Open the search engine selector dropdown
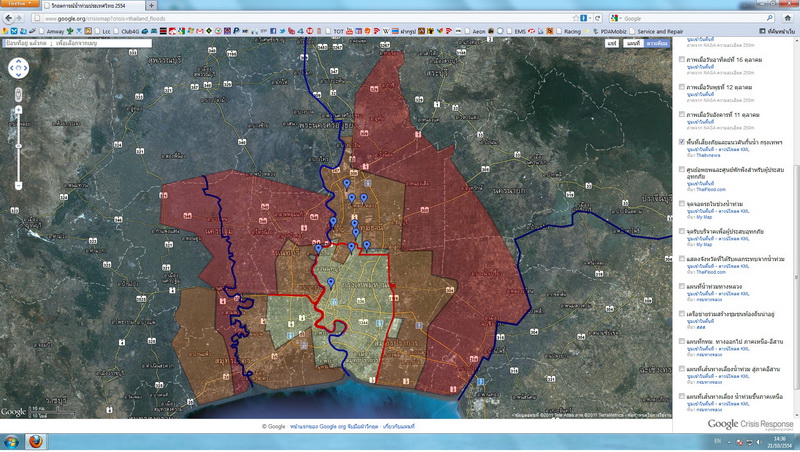This screenshot has height=452, width=800. click(x=616, y=18)
